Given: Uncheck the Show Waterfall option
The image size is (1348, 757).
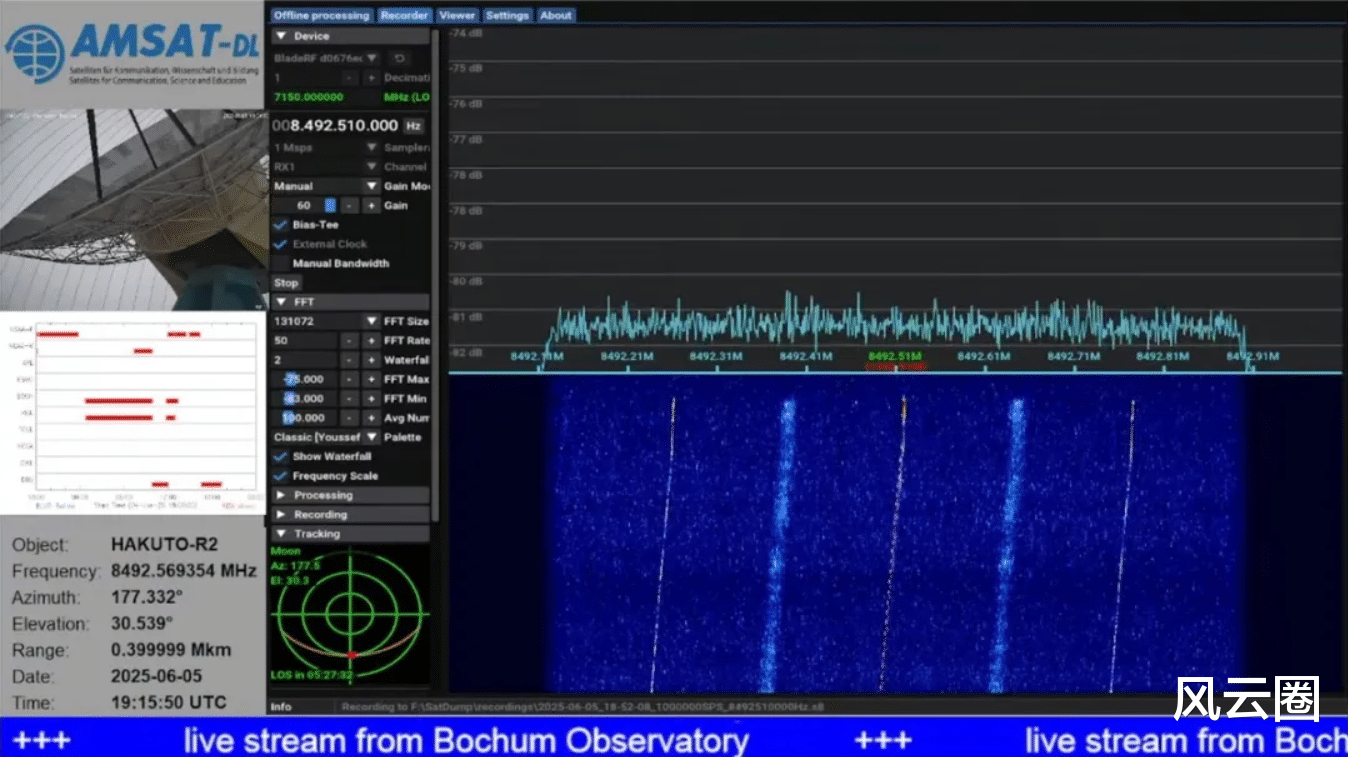Looking at the screenshot, I should (281, 457).
